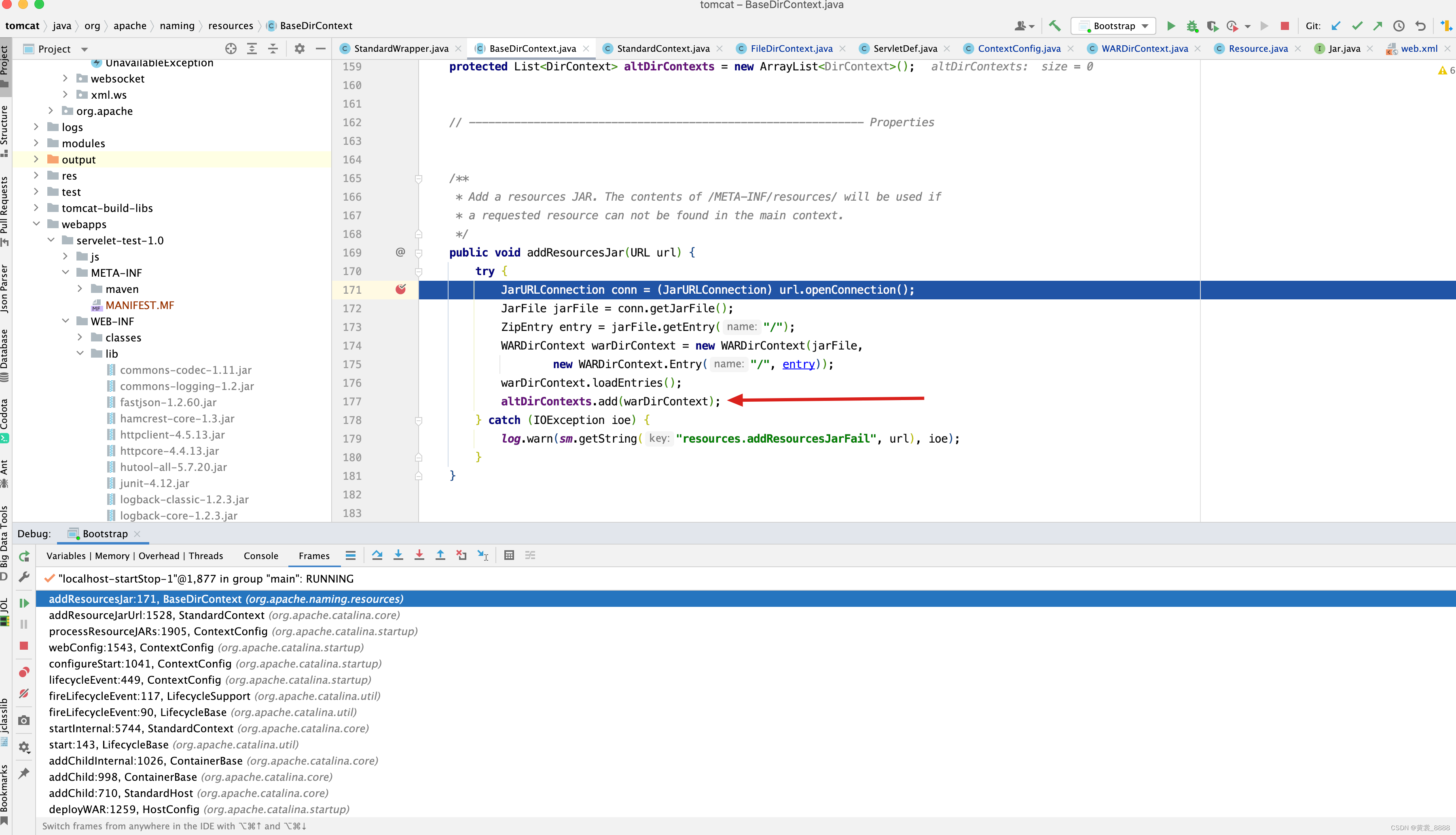The image size is (1456, 835).
Task: Switch to the Variables tab in debug panel
Action: point(65,555)
